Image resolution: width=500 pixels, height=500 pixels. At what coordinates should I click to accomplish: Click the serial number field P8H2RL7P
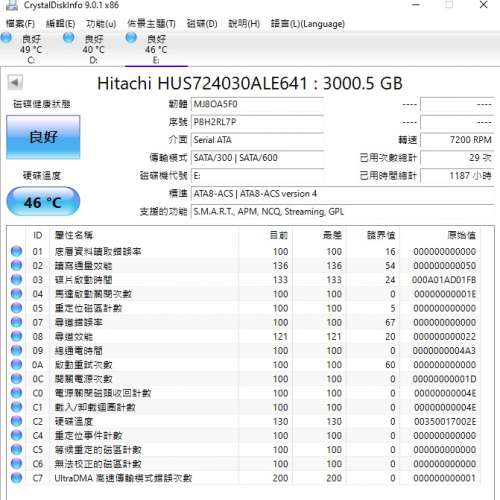[257, 122]
